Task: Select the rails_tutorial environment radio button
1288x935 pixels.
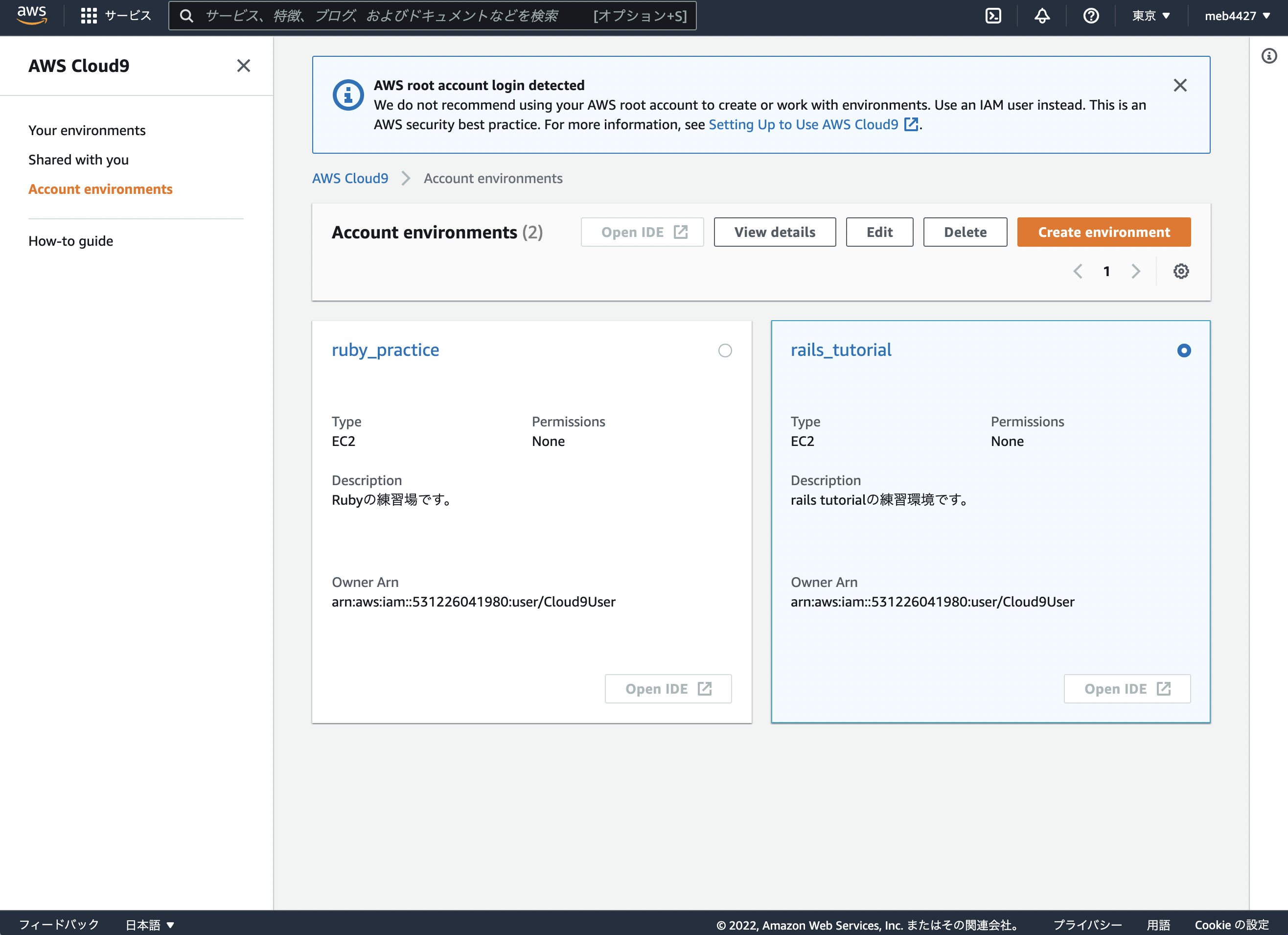Action: pos(1183,351)
